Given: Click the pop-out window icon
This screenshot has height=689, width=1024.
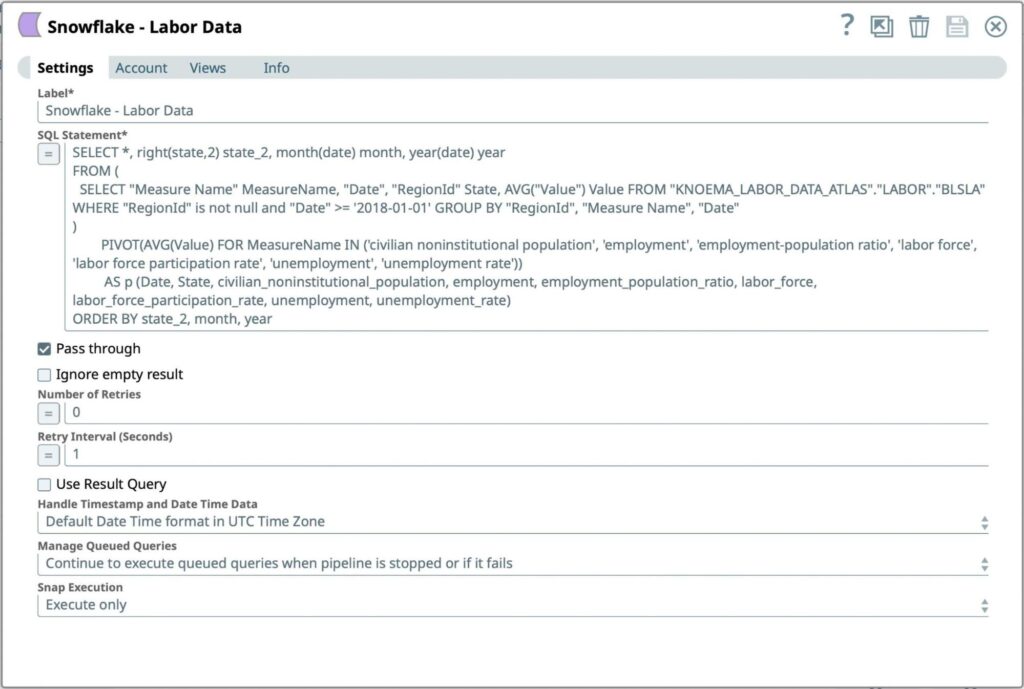Looking at the screenshot, I should (x=882, y=27).
